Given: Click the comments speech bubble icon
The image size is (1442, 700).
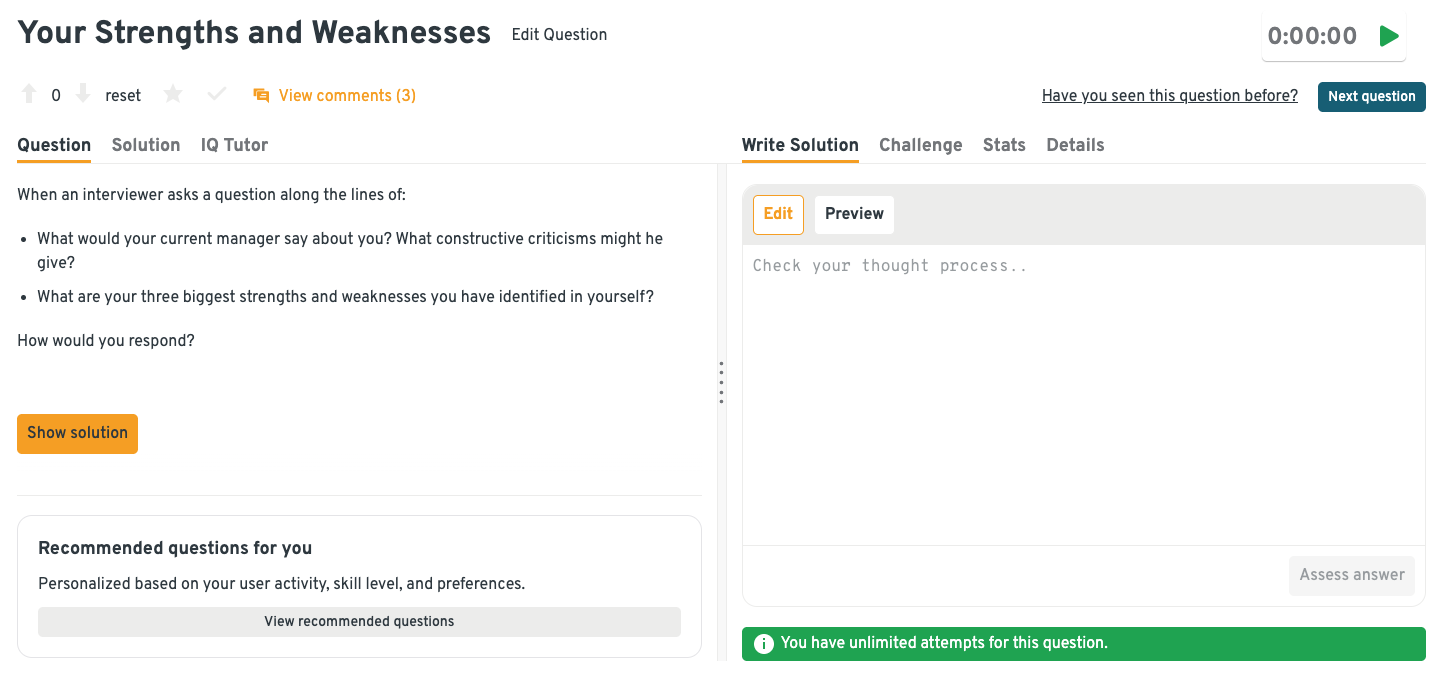Looking at the screenshot, I should 261,96.
